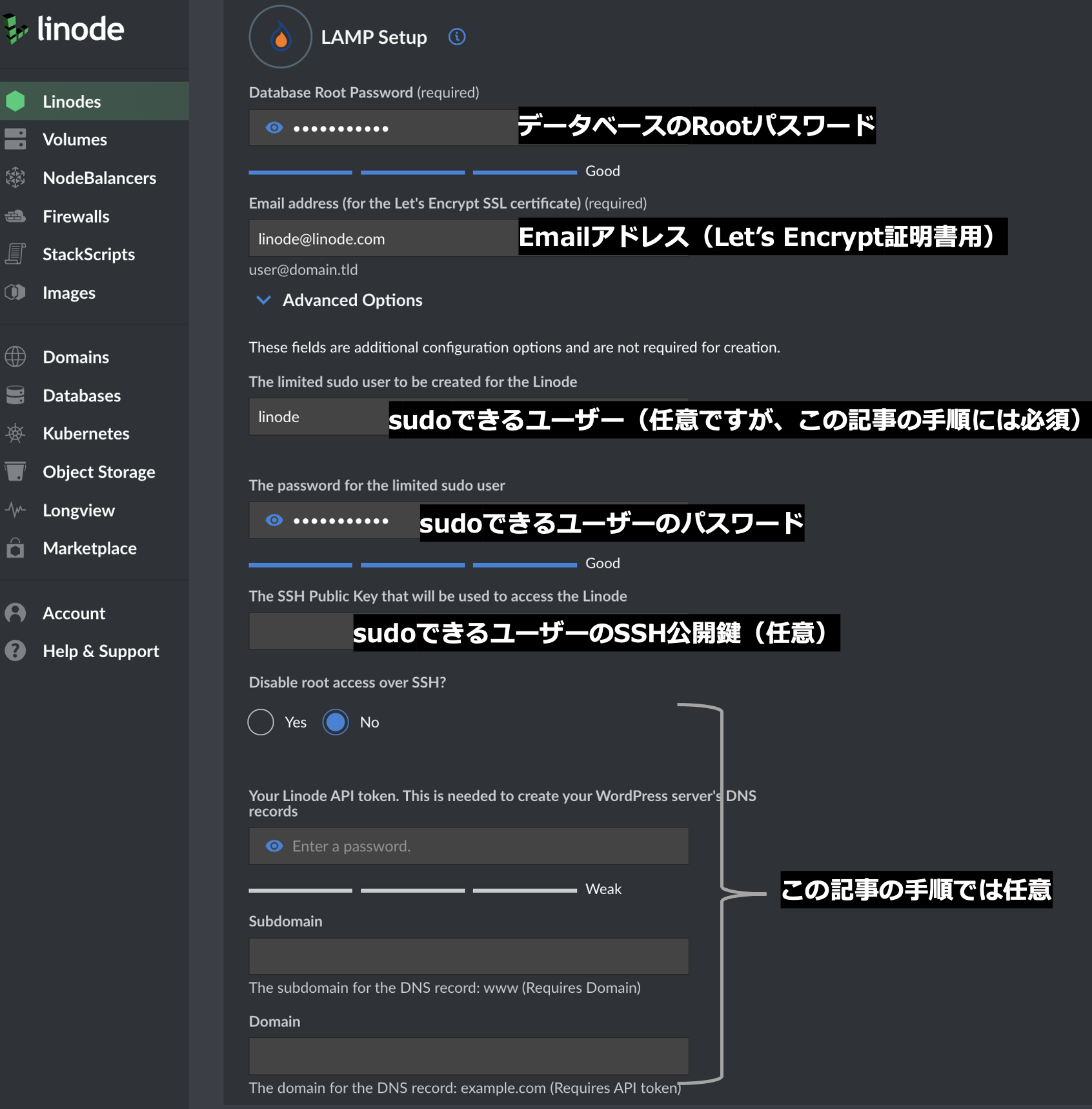This screenshot has height=1109, width=1092.
Task: Open Linodes in the sidebar
Action: (x=94, y=101)
